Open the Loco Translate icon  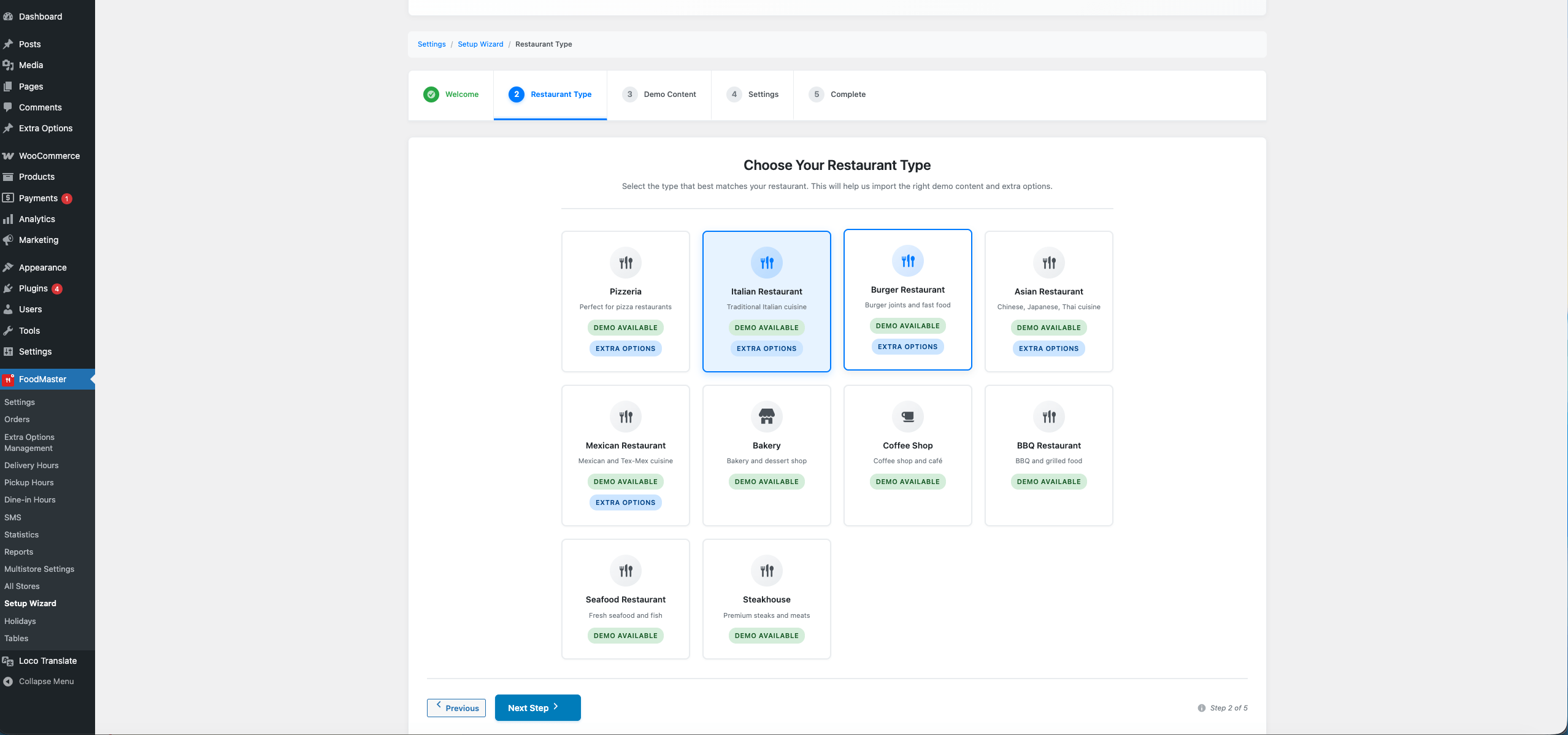click(9, 661)
